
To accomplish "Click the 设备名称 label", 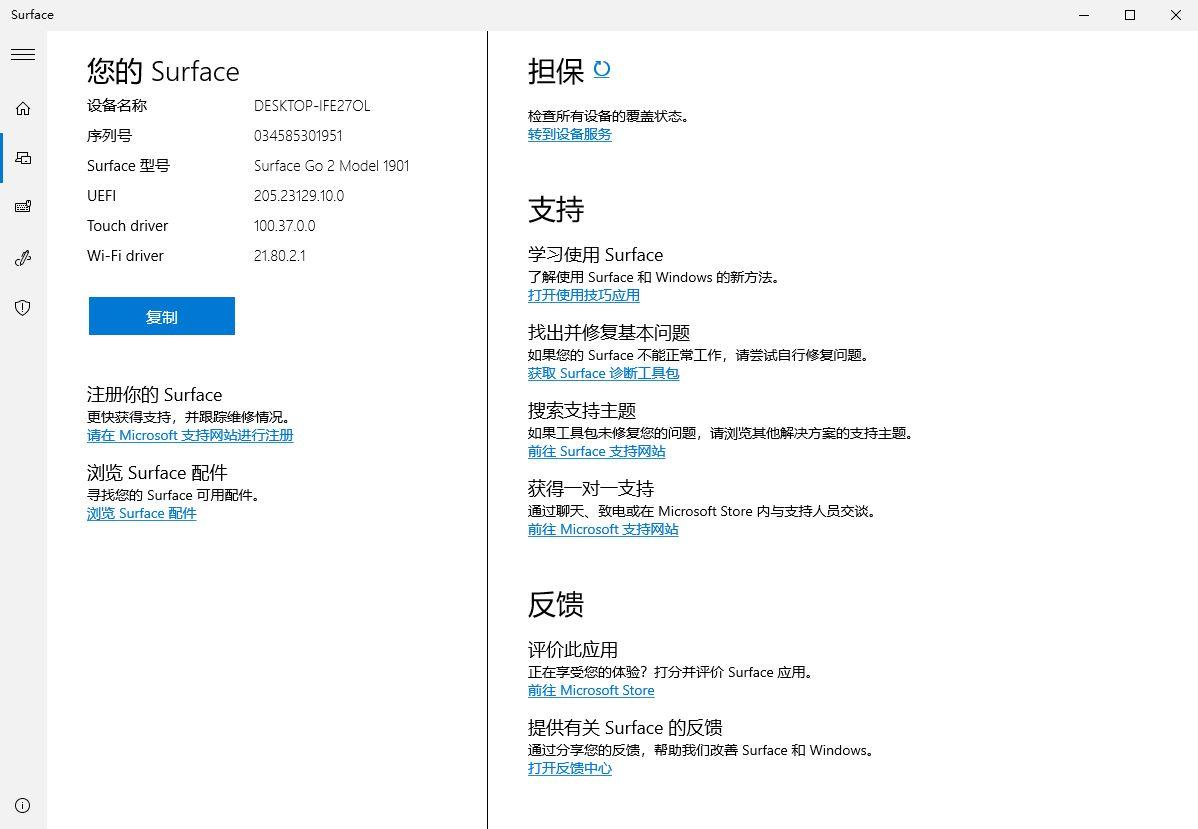I will point(117,106).
